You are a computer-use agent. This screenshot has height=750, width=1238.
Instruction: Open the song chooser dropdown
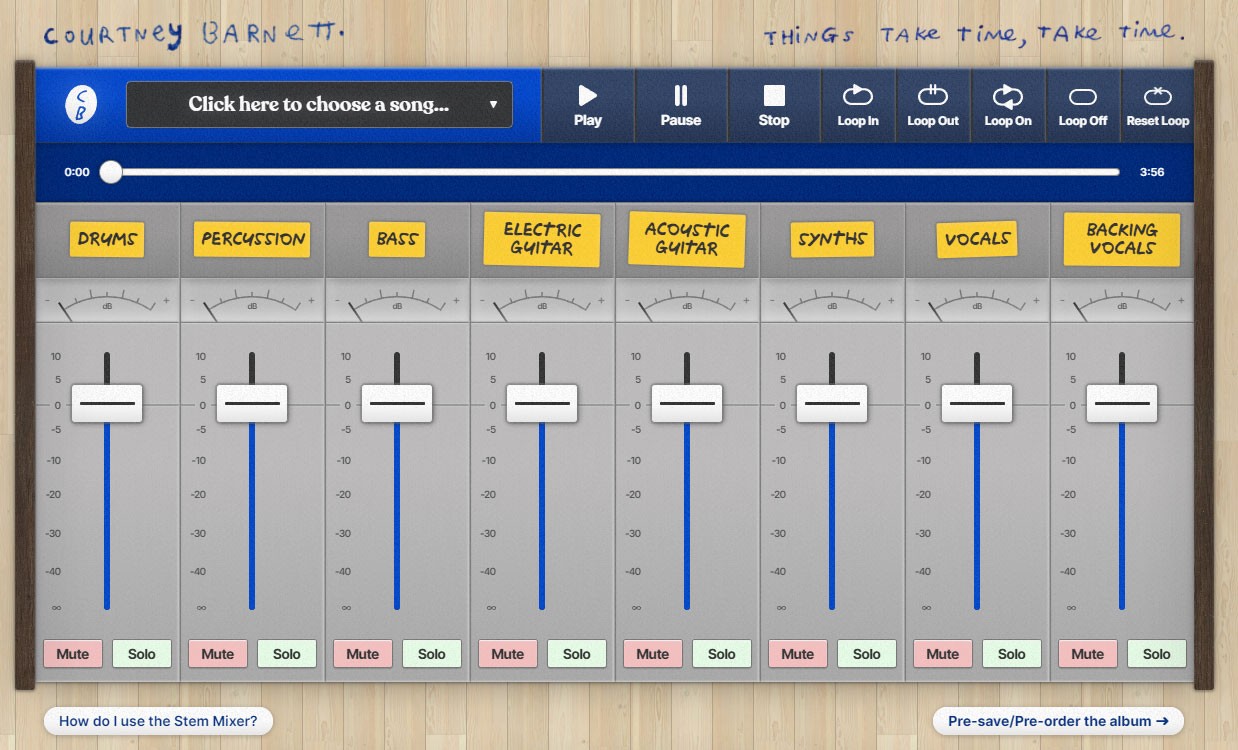(x=319, y=104)
